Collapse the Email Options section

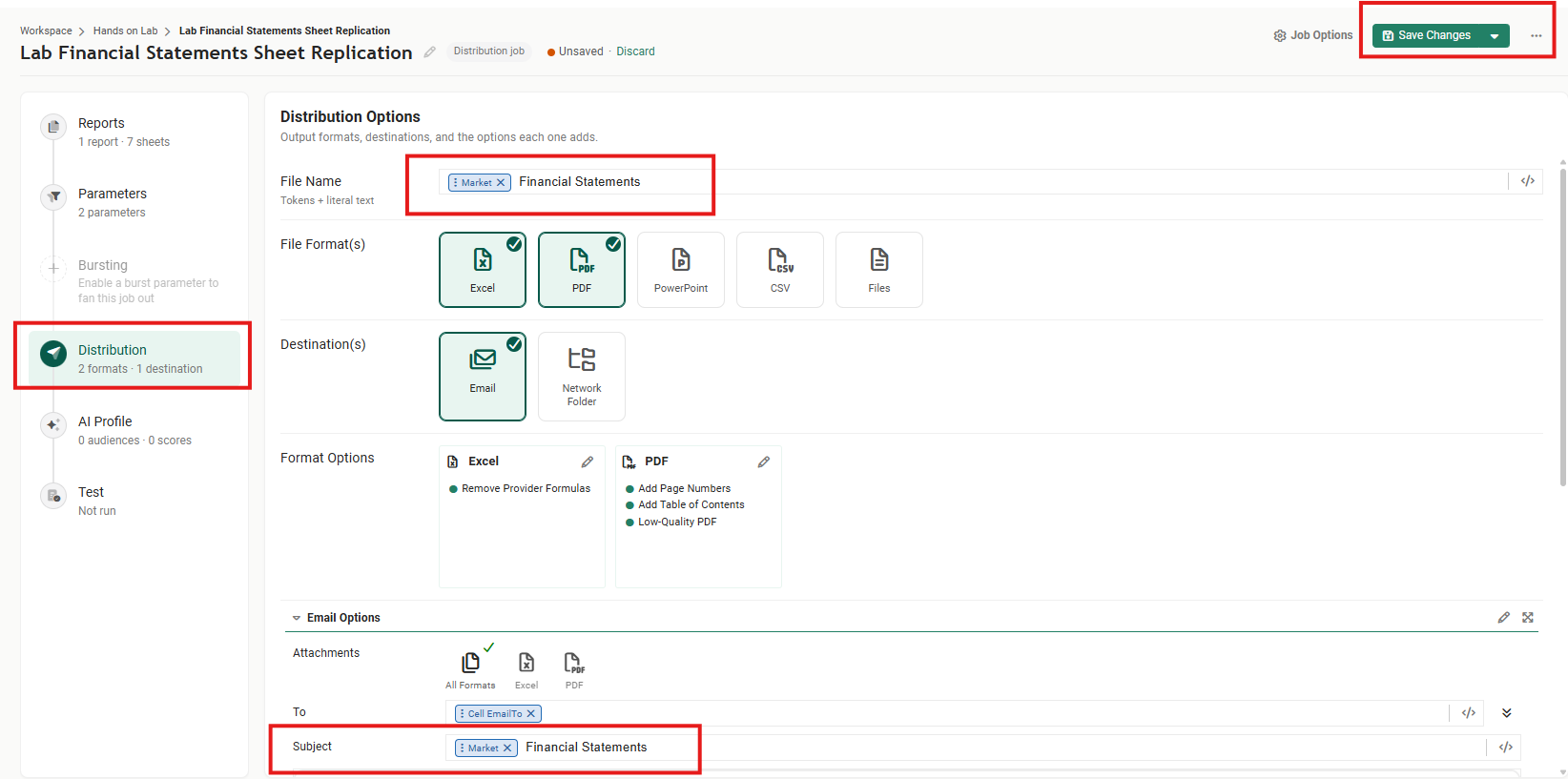(297, 618)
